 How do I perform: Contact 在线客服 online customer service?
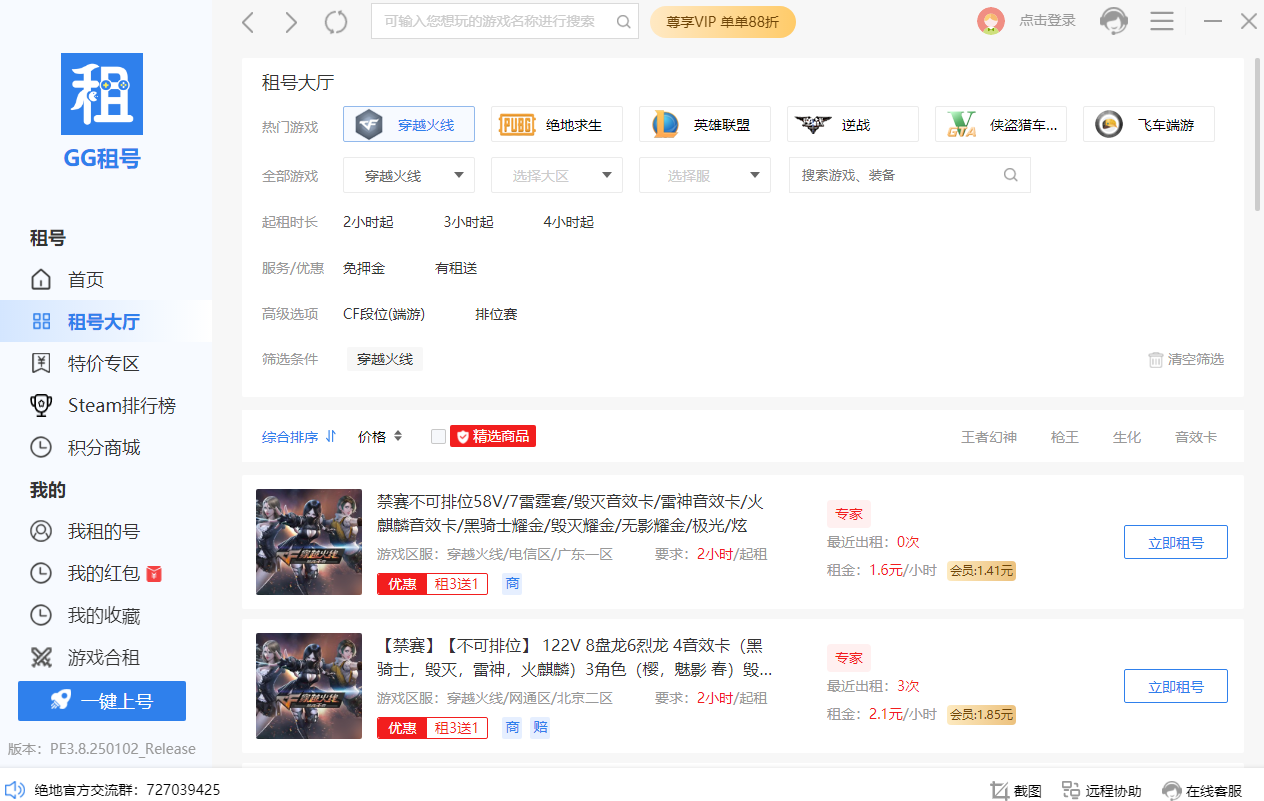tap(1205, 790)
